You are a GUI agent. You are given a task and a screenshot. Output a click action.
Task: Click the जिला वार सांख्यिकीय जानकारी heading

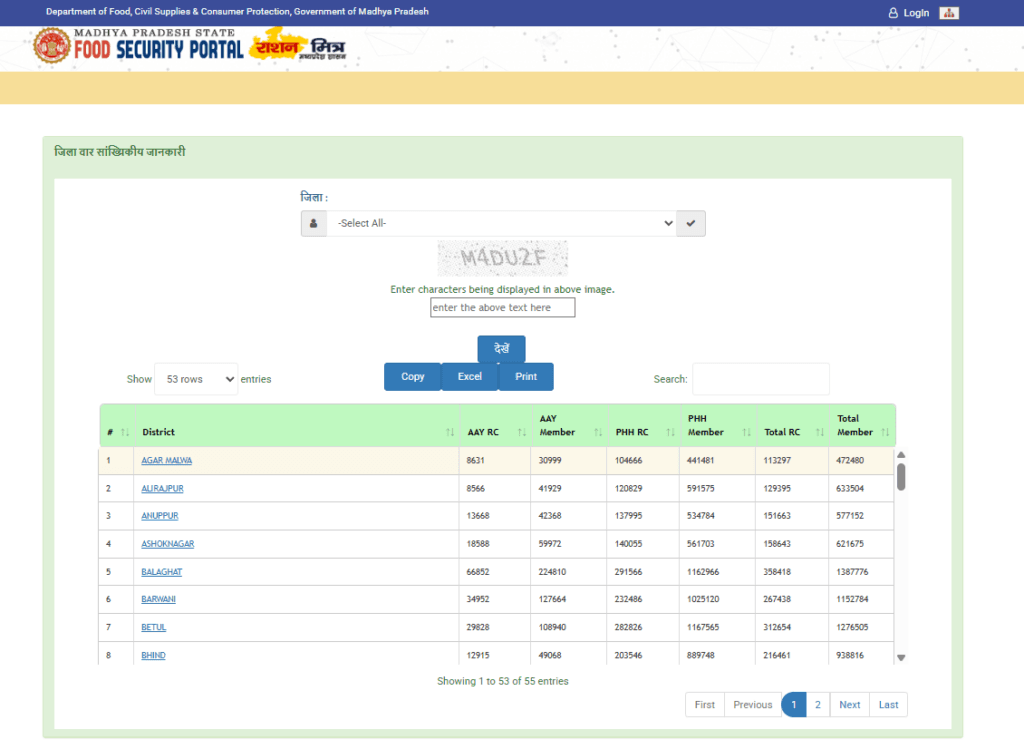tap(120, 151)
